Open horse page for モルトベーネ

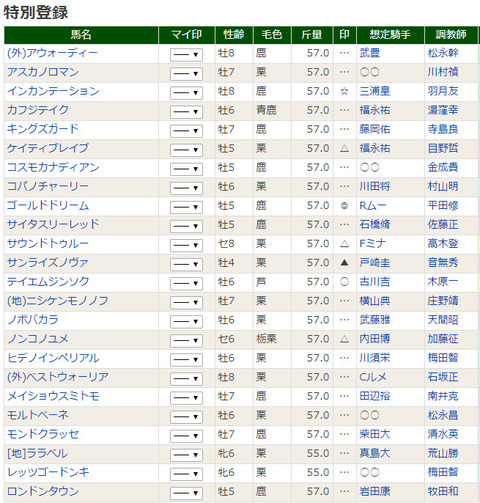click(x=38, y=415)
